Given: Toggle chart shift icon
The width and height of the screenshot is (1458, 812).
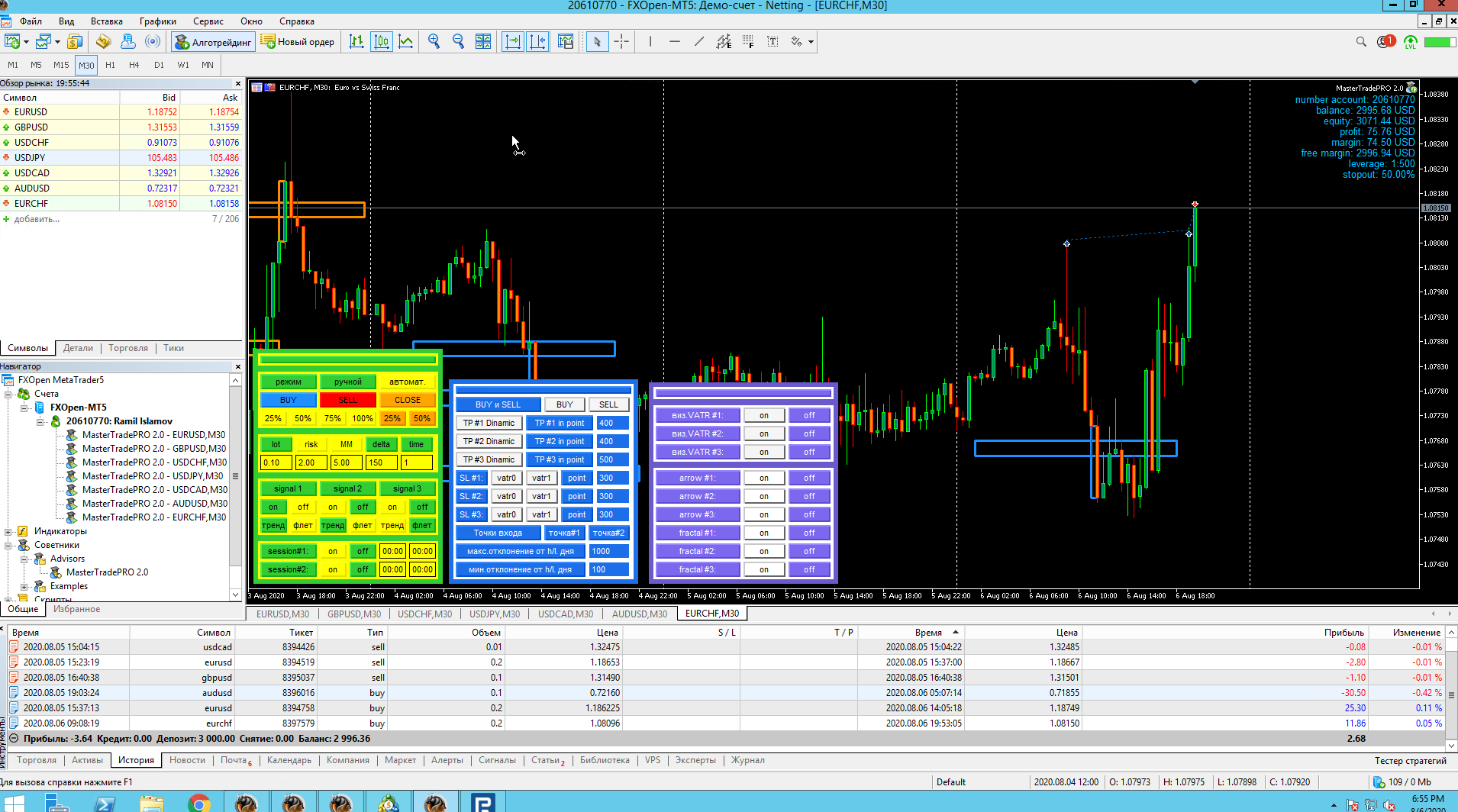Looking at the screenshot, I should pos(537,42).
